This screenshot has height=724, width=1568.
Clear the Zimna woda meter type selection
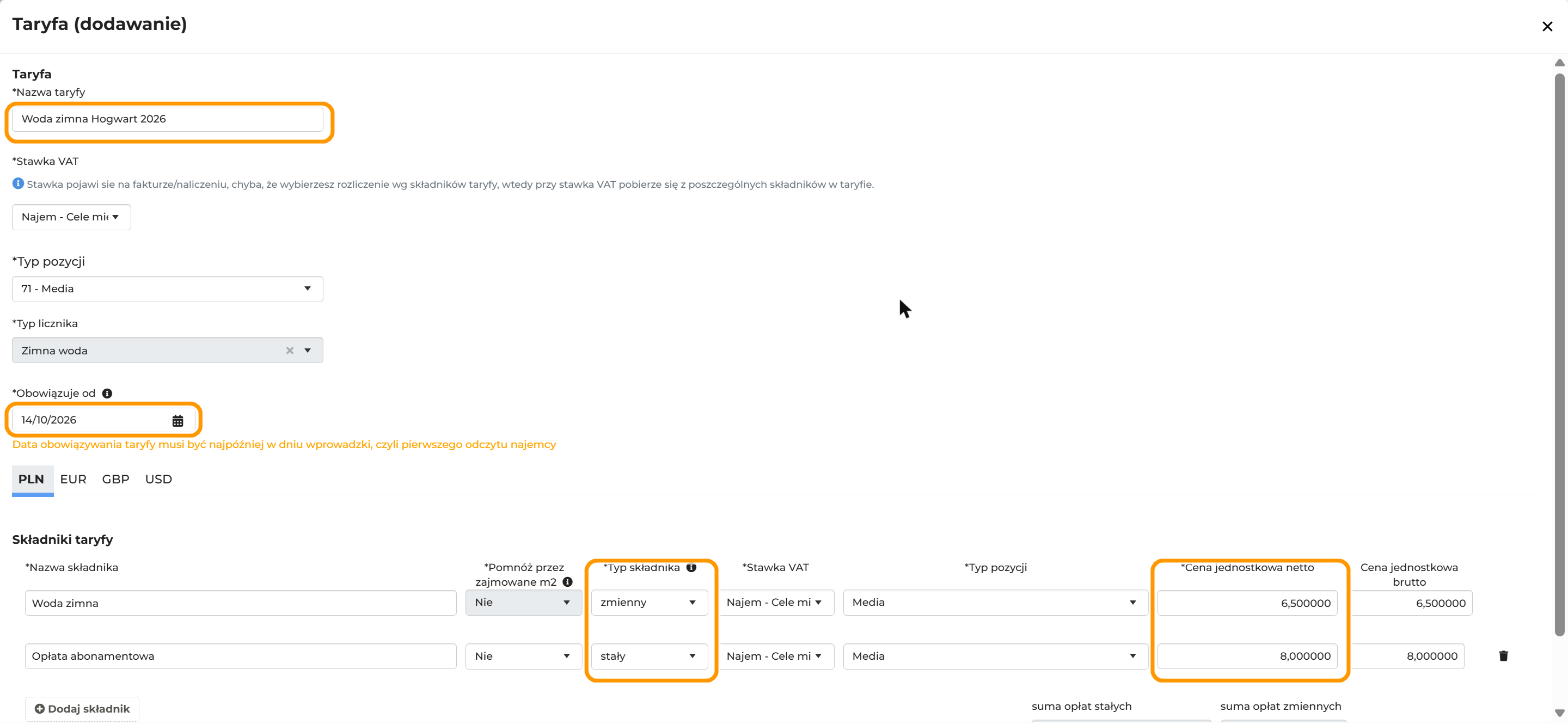290,350
